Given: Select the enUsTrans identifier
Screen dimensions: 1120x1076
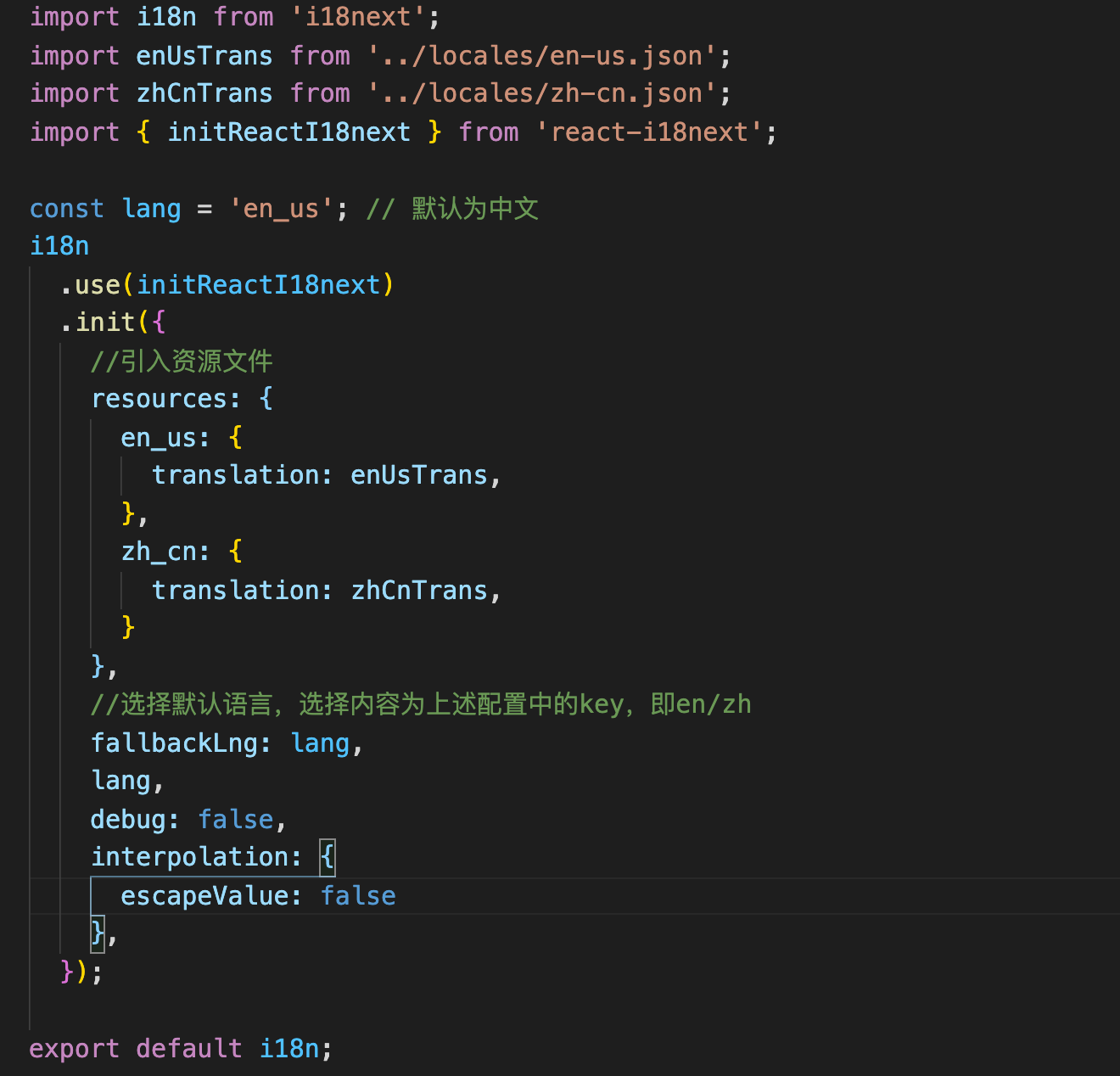Looking at the screenshot, I should tap(204, 55).
